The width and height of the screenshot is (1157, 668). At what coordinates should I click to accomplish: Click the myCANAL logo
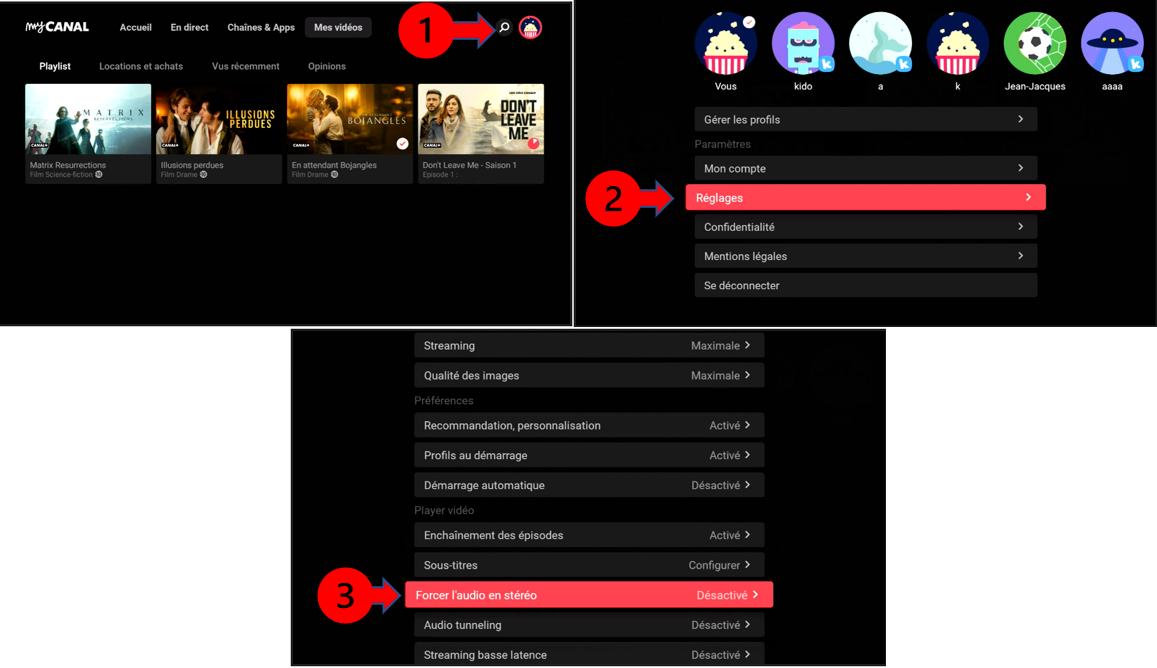pyautogui.click(x=57, y=27)
